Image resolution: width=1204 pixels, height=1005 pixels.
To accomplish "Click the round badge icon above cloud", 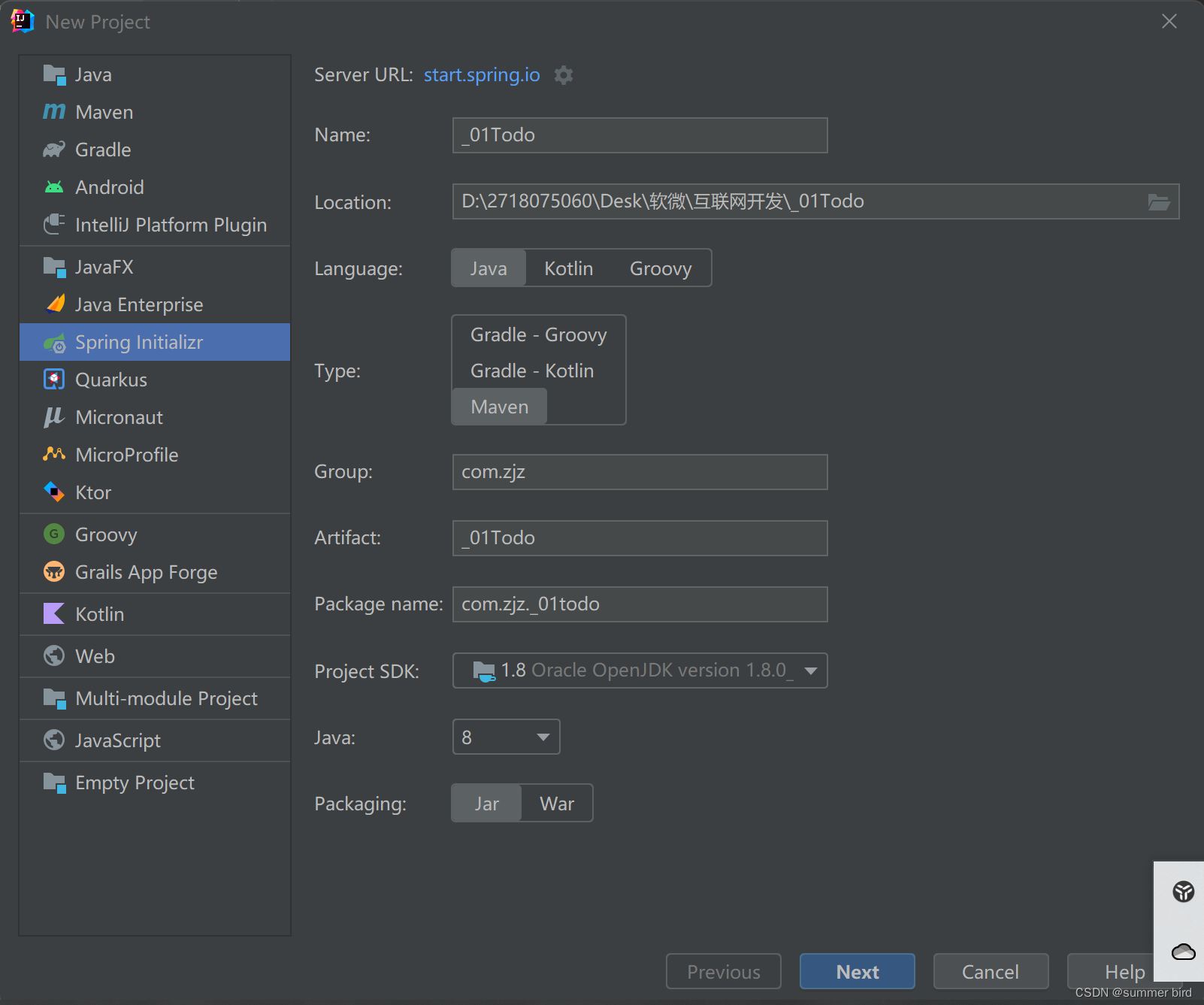I will click(x=1184, y=892).
